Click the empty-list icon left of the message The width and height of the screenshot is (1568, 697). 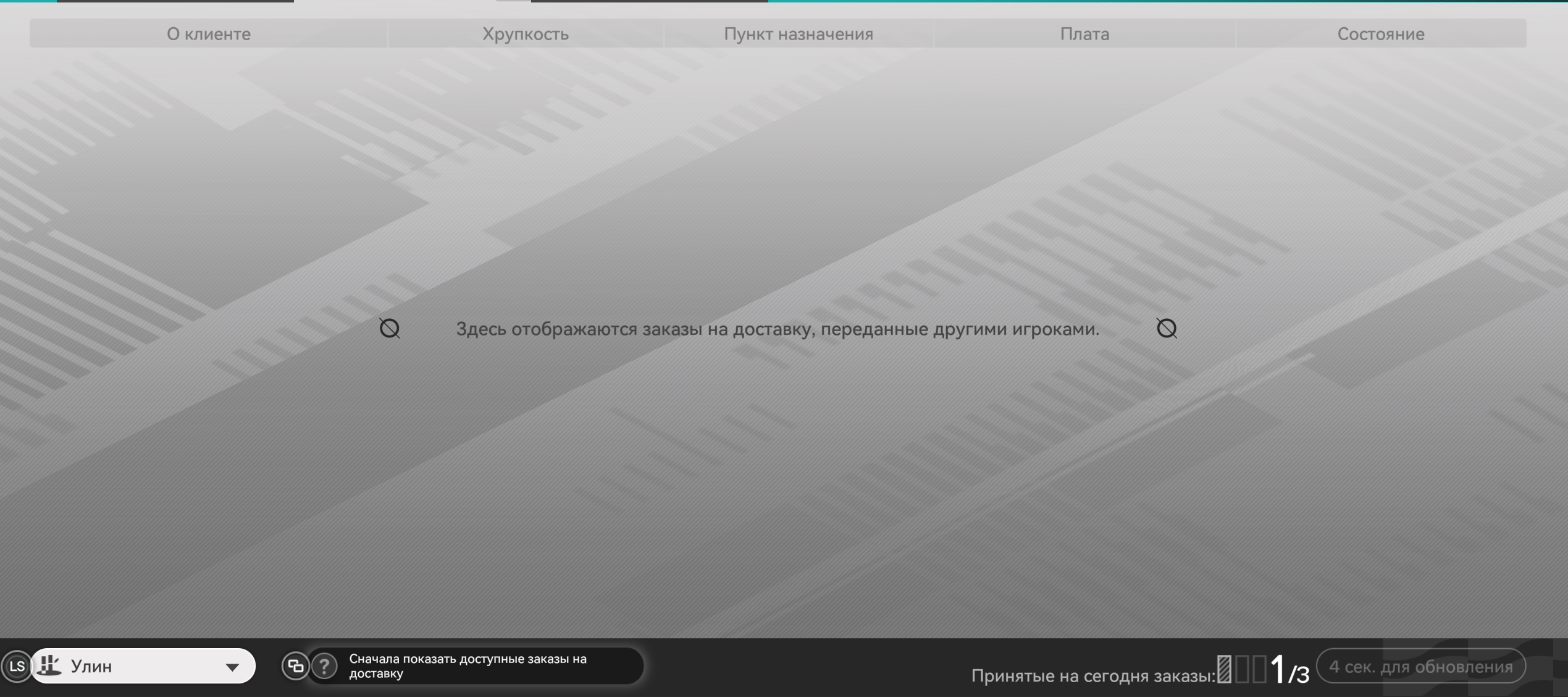(390, 328)
